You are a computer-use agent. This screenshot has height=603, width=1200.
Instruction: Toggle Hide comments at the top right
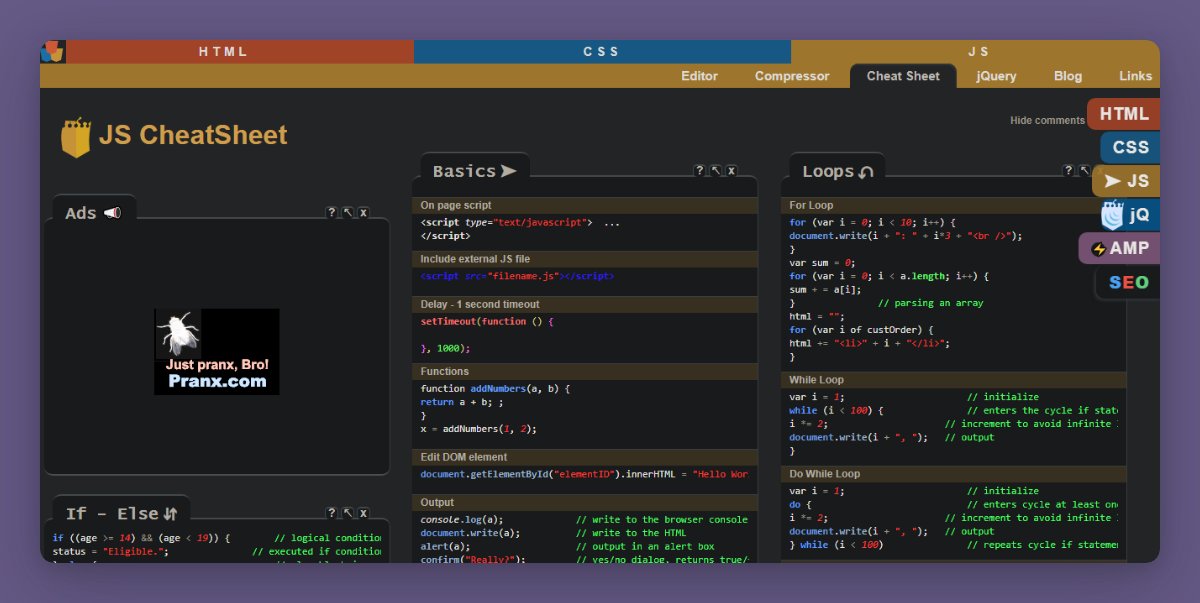click(1047, 119)
